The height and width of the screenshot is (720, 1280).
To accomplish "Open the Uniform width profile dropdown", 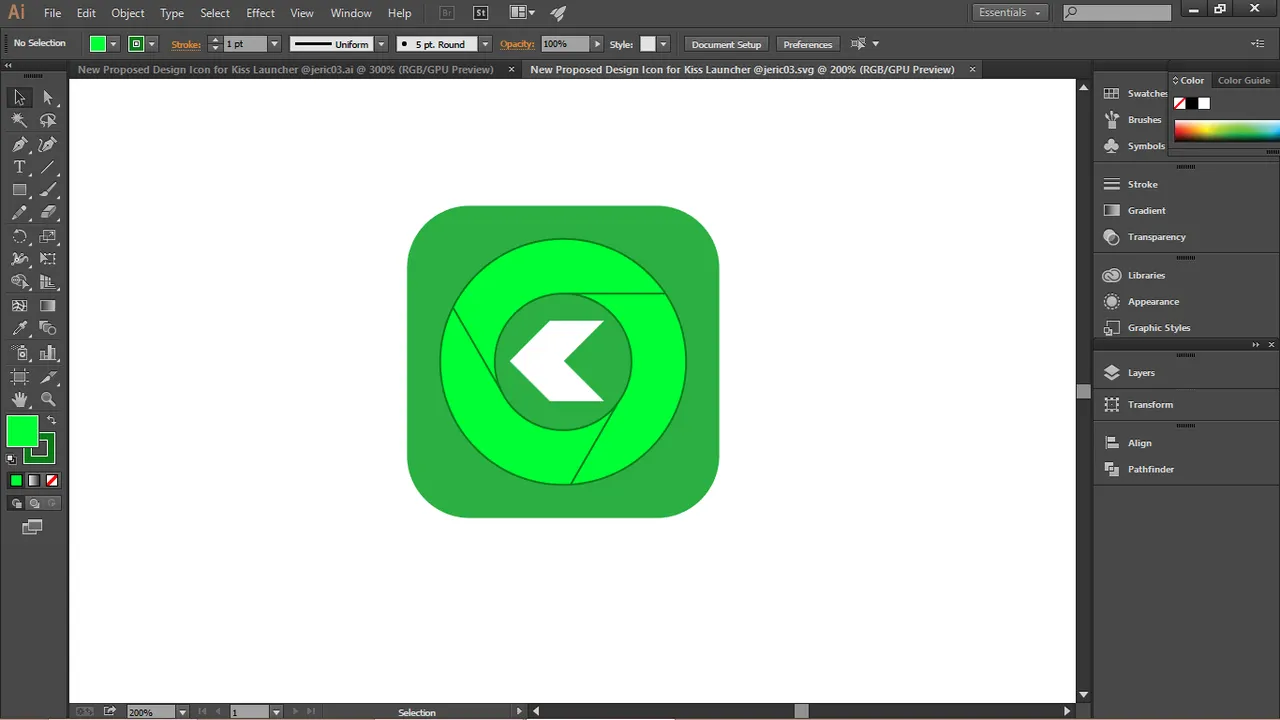I will tap(381, 44).
